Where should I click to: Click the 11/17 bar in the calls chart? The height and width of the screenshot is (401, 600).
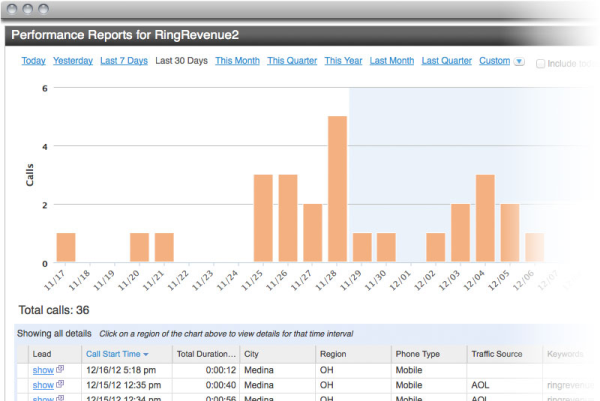pyautogui.click(x=66, y=248)
